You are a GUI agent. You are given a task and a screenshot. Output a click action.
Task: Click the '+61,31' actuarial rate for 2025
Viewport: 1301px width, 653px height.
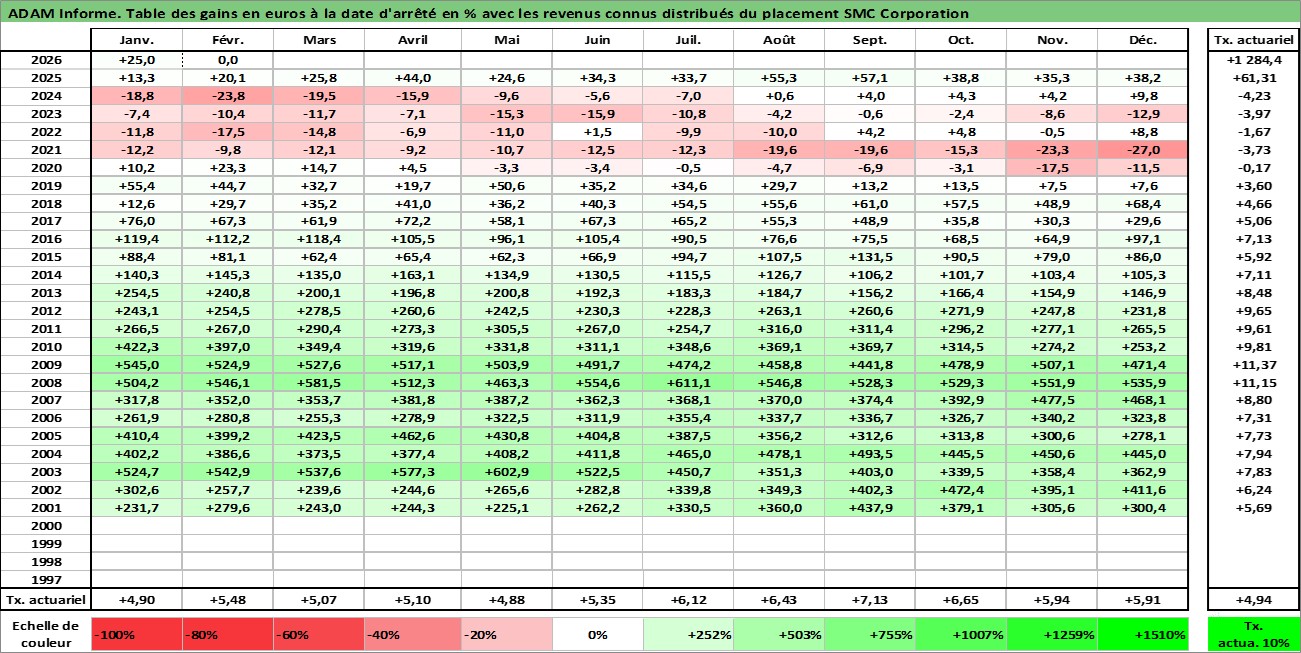(1254, 78)
